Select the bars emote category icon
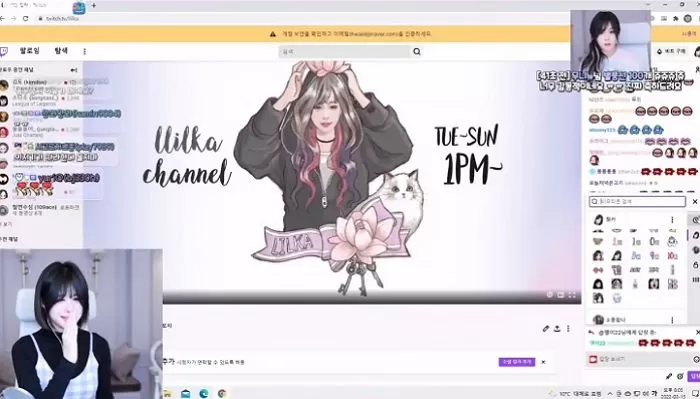 click(x=696, y=279)
